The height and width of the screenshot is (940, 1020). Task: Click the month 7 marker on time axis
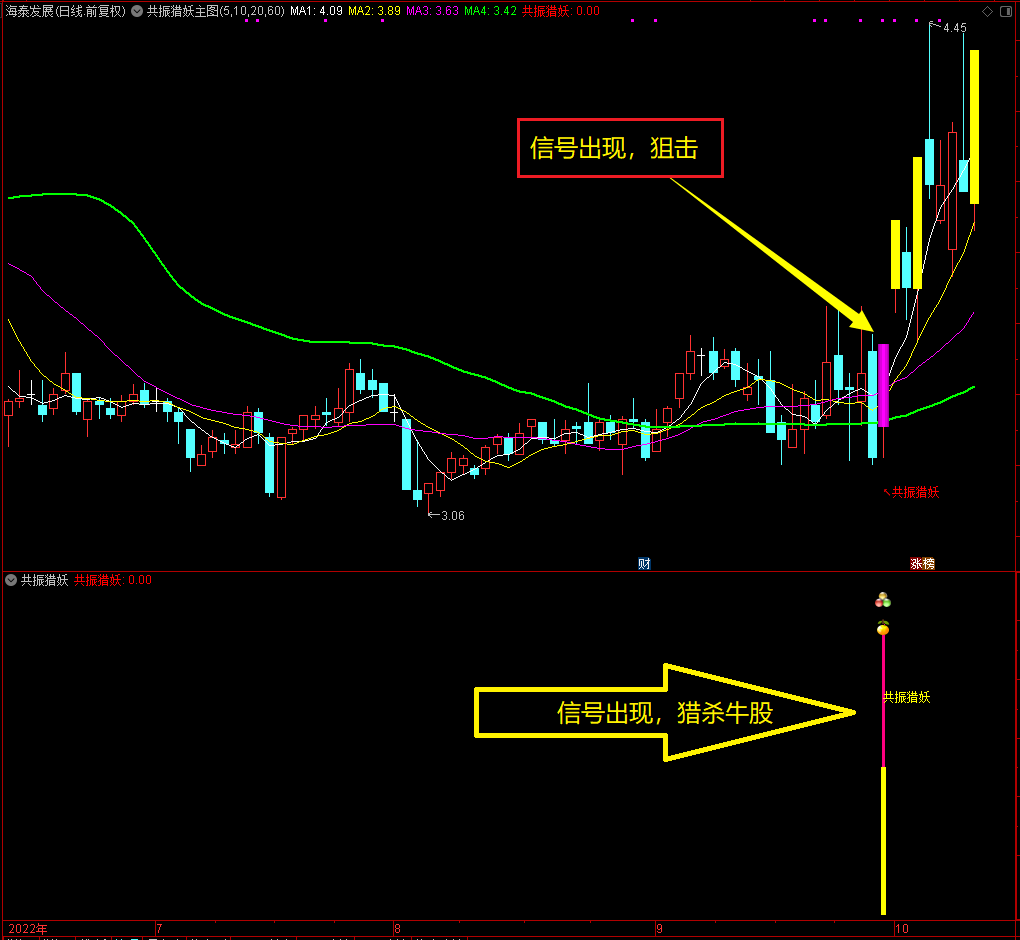(159, 928)
